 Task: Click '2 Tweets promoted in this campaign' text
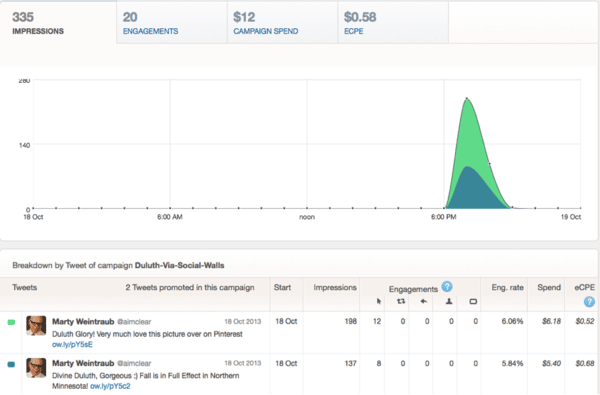point(190,287)
